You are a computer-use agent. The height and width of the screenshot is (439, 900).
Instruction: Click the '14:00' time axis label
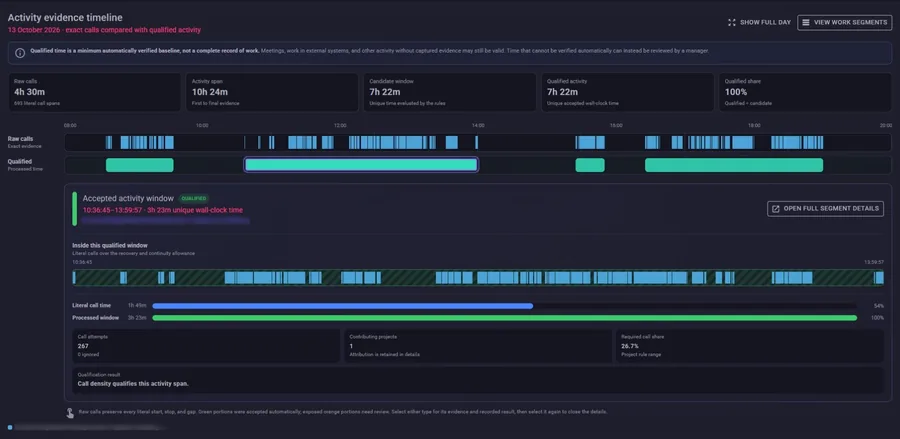pos(478,125)
